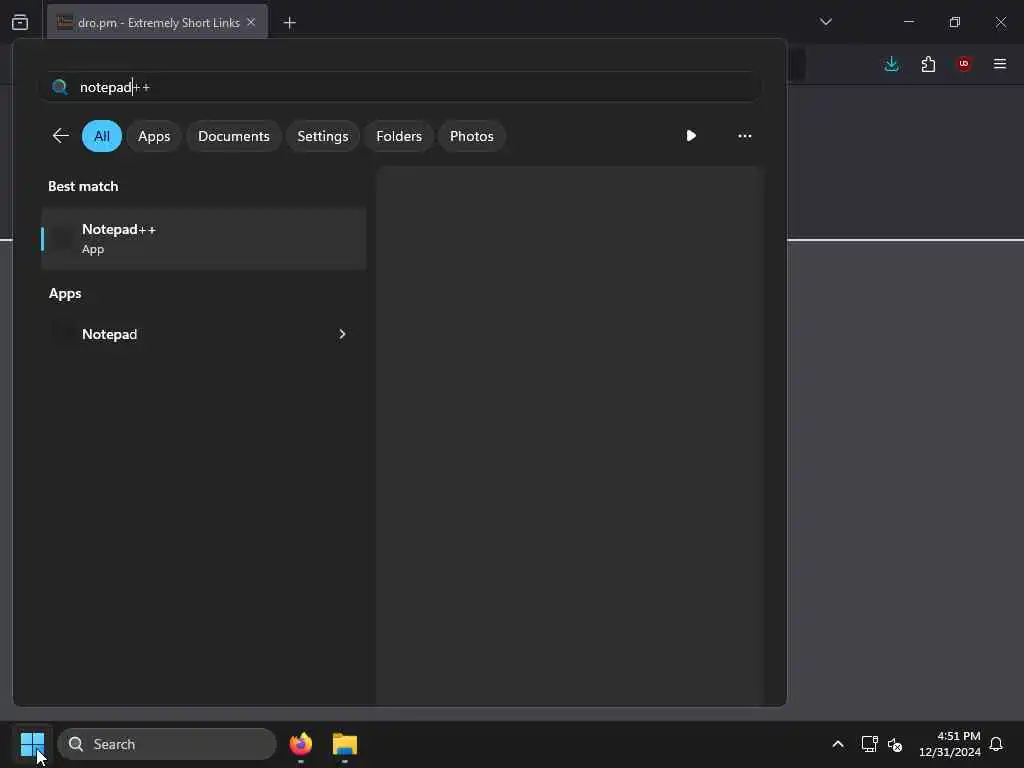Open Firefox downloads arrow icon
1024x768 pixels.
click(891, 64)
